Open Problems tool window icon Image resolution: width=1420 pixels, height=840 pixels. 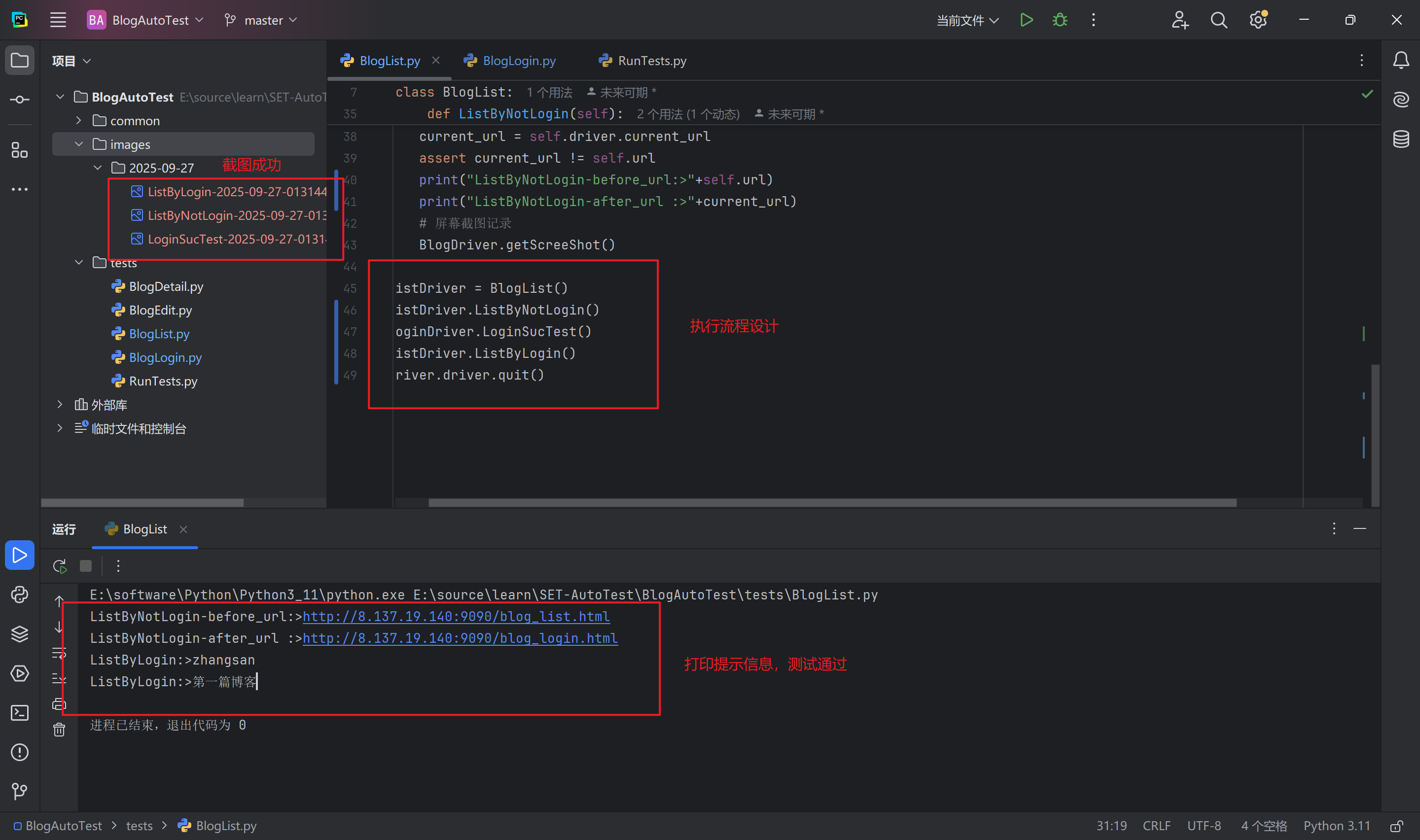pos(20,752)
